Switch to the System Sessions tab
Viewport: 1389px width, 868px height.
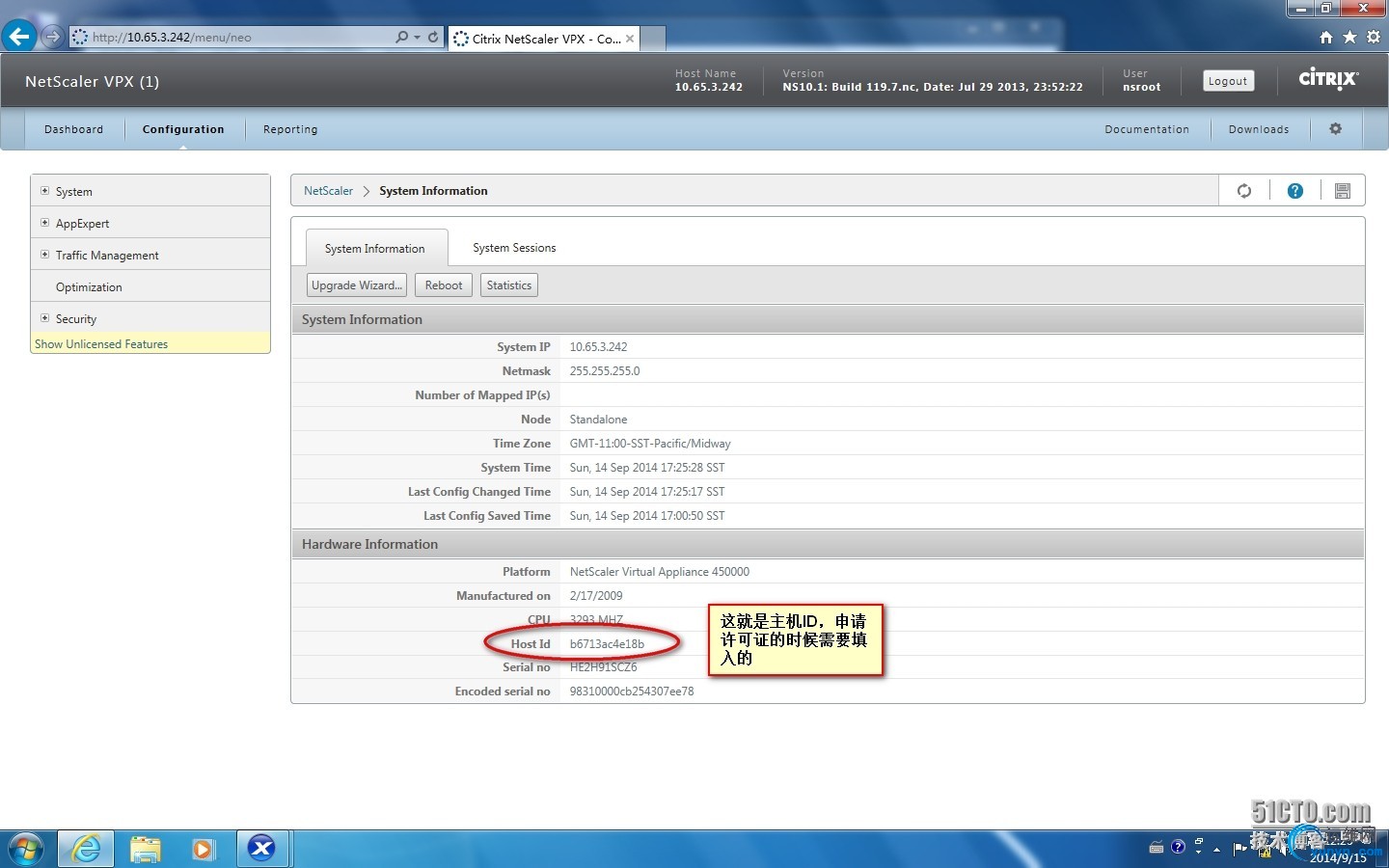point(514,248)
